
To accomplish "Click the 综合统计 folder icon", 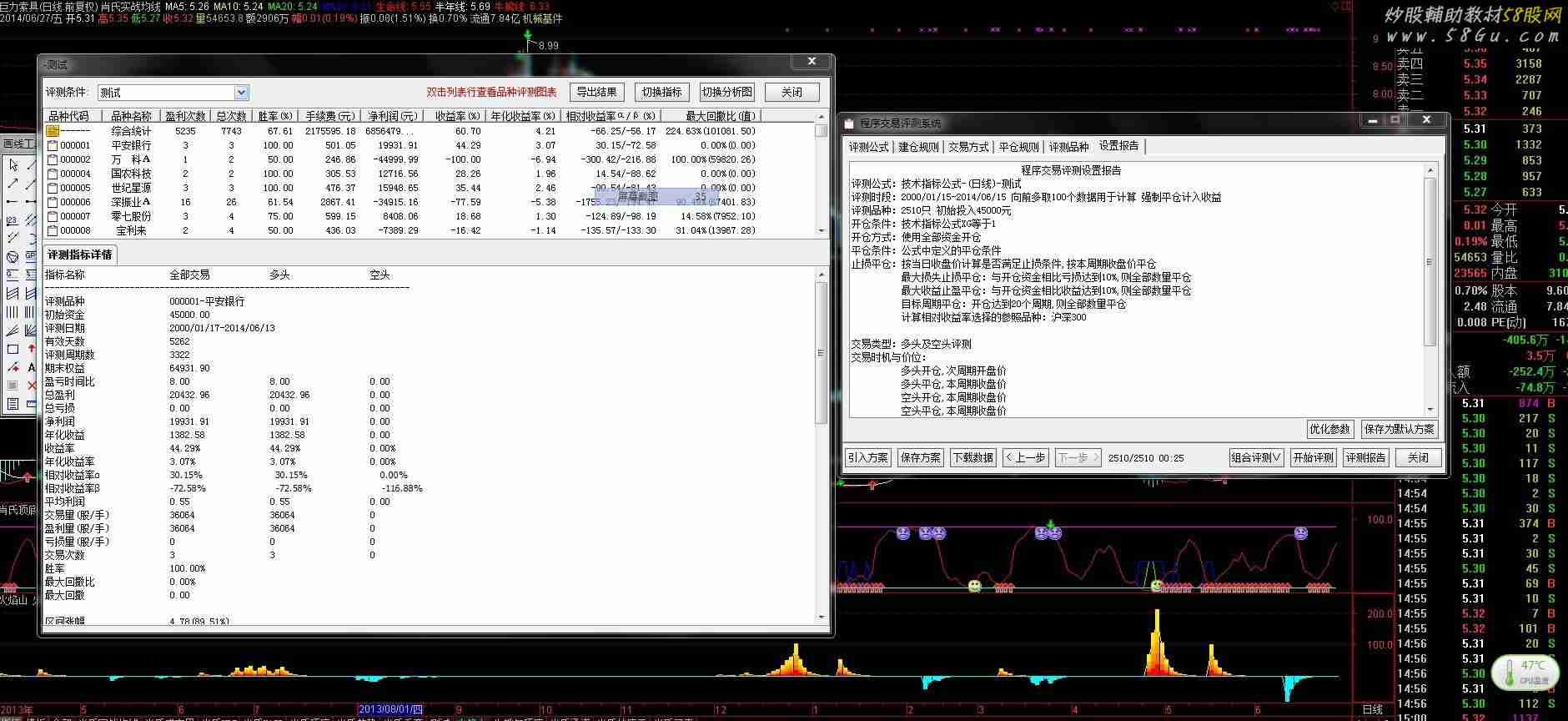I will pyautogui.click(x=53, y=131).
